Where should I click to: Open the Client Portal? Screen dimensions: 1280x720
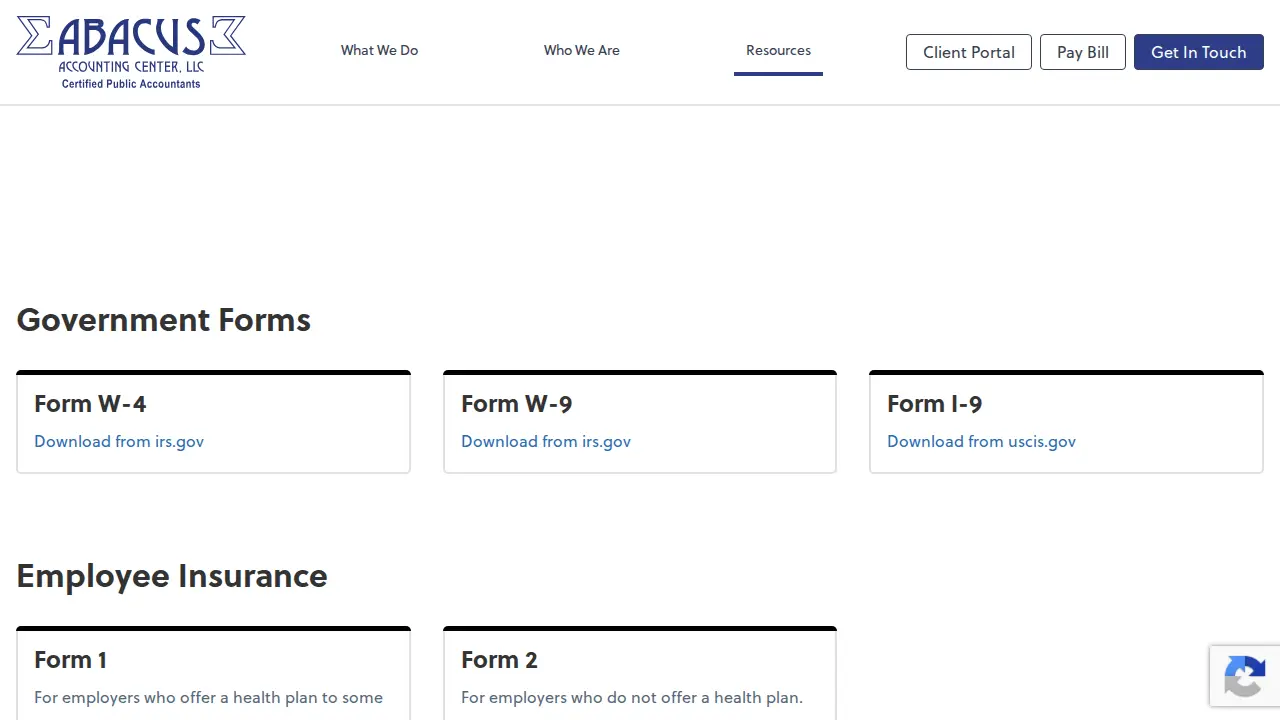[x=969, y=52]
